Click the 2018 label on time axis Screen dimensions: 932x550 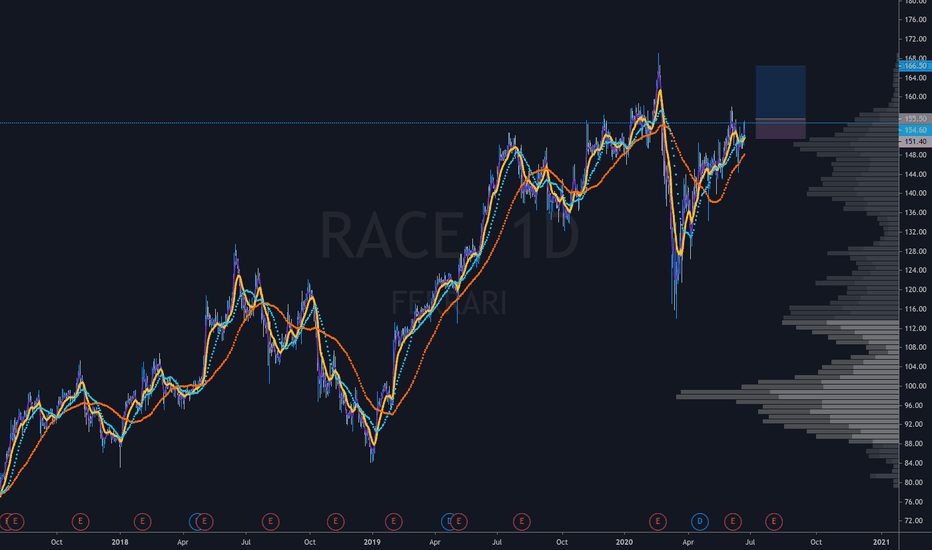[120, 542]
